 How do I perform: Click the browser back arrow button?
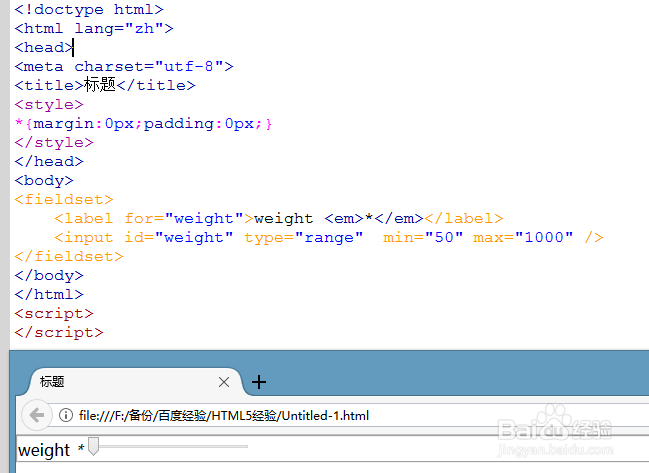pos(37,415)
